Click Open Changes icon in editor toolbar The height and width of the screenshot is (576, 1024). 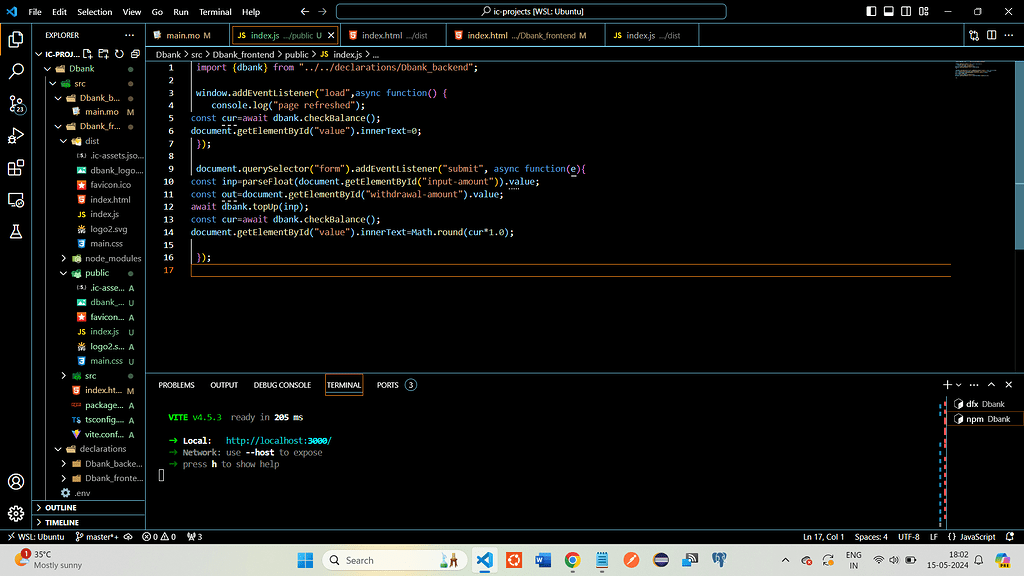pos(974,35)
